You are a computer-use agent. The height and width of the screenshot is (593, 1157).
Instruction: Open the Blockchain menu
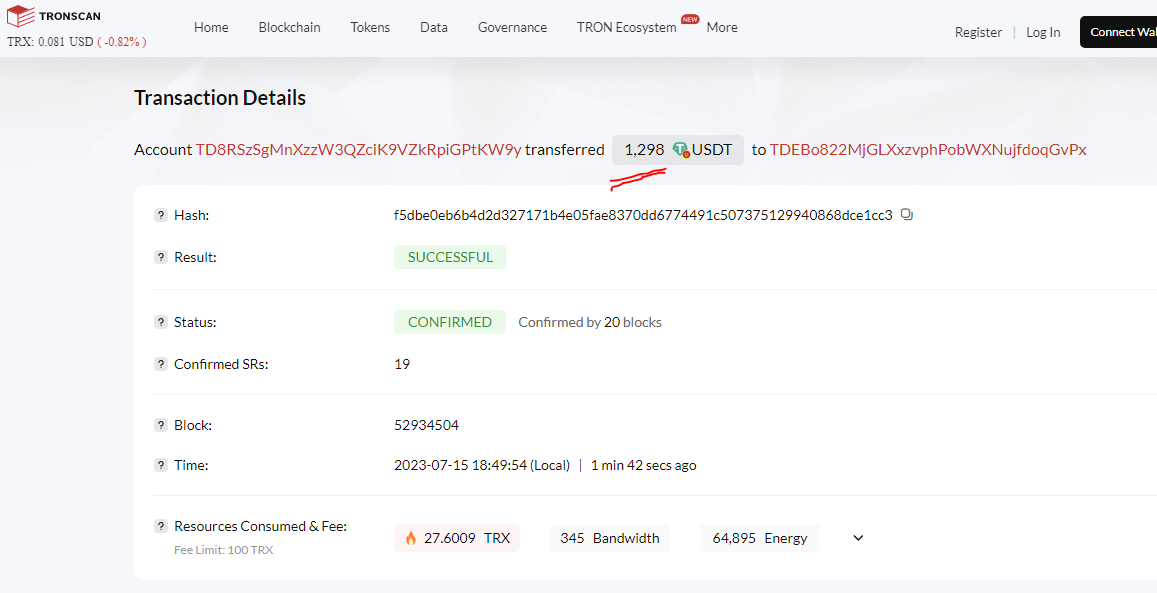pyautogui.click(x=289, y=27)
